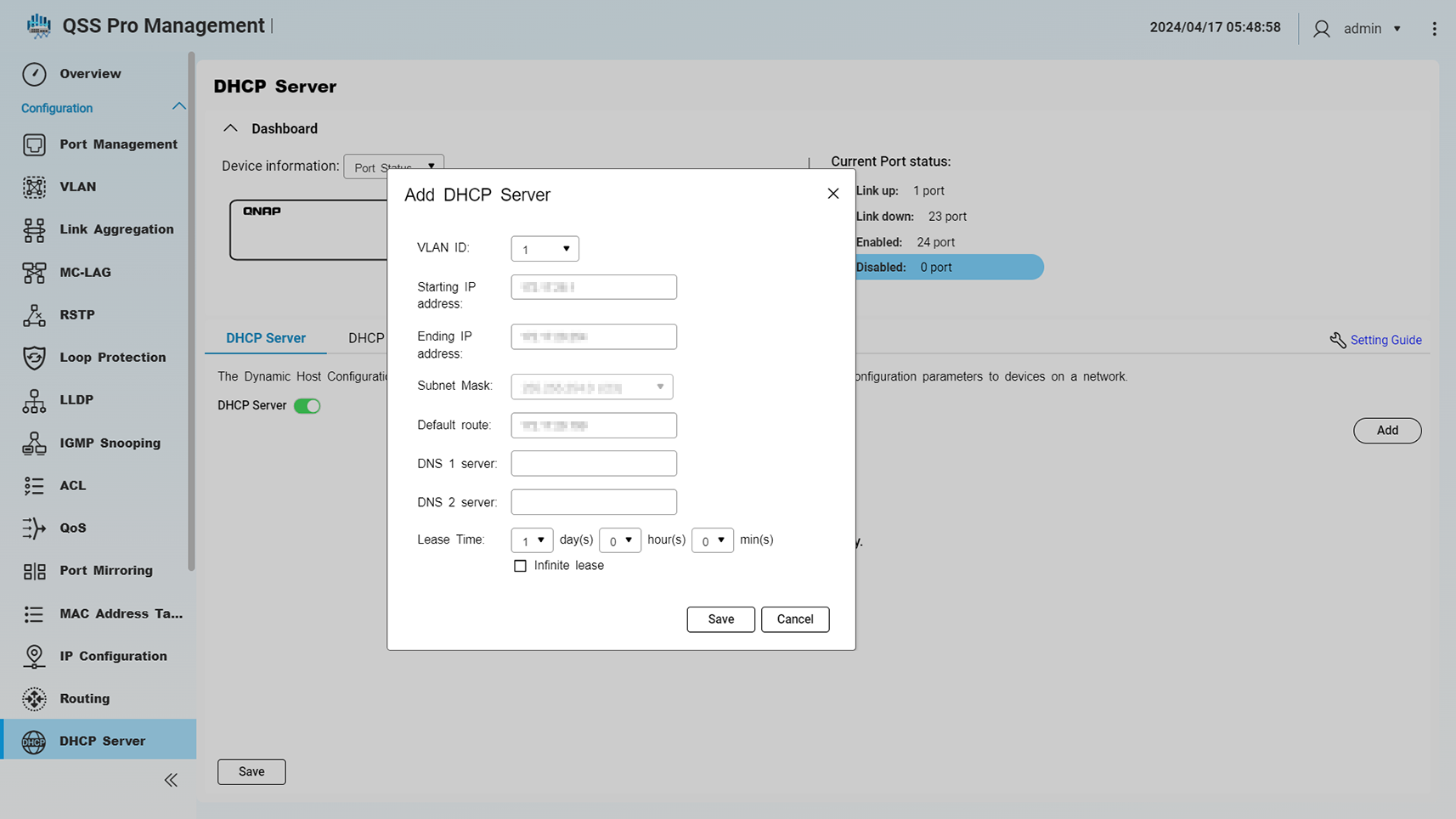Open the three-dot more options menu

(x=1434, y=29)
